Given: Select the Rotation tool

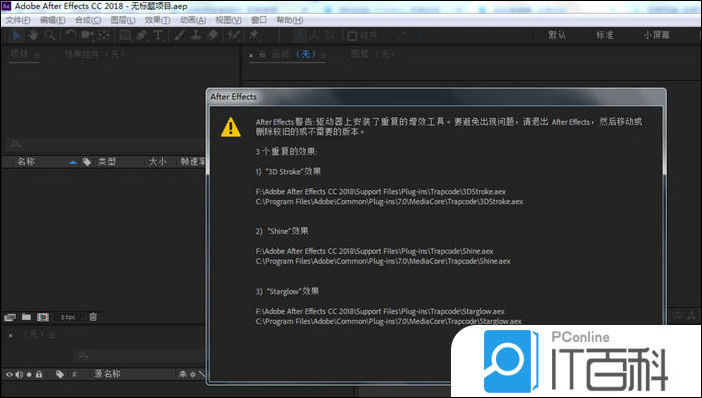Looking at the screenshot, I should pyautogui.click(x=70, y=35).
